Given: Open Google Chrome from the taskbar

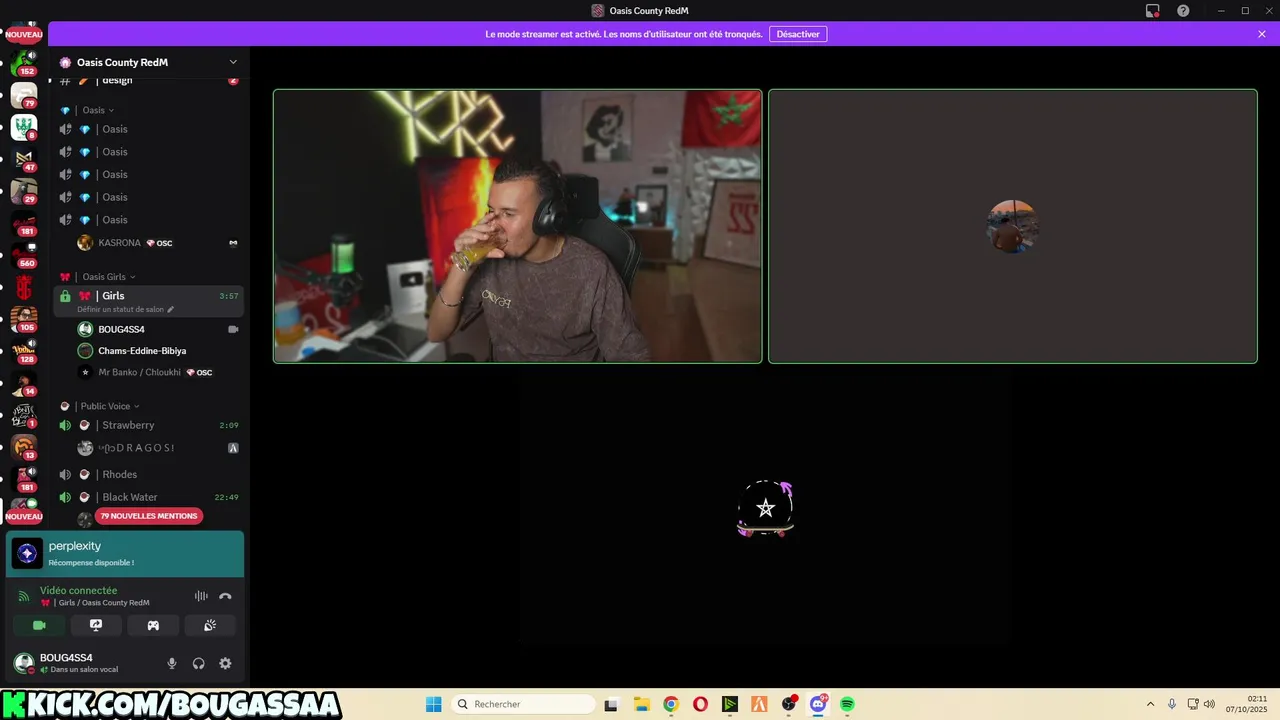Looking at the screenshot, I should point(670,704).
